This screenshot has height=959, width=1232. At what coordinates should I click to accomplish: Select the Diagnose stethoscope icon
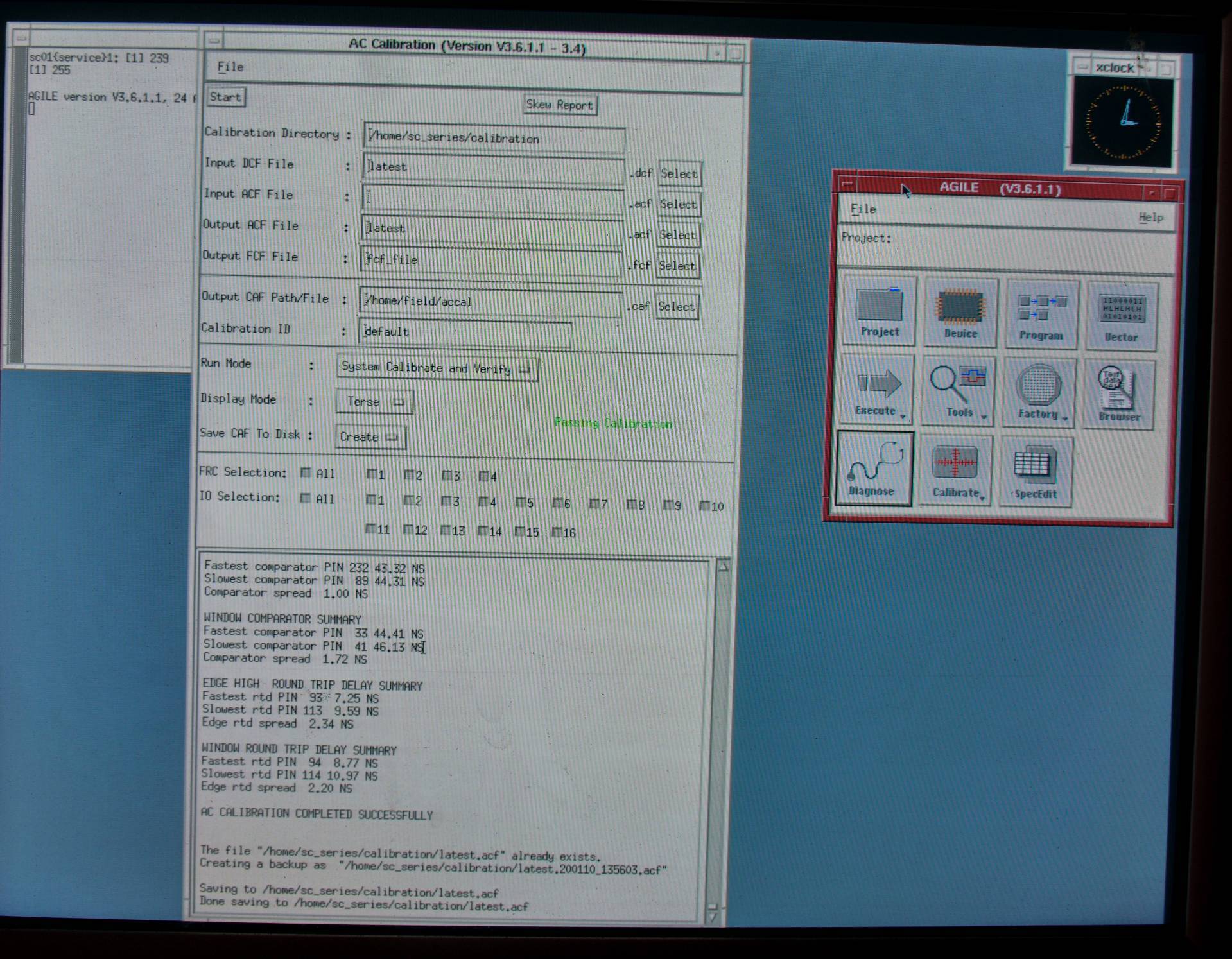874,469
